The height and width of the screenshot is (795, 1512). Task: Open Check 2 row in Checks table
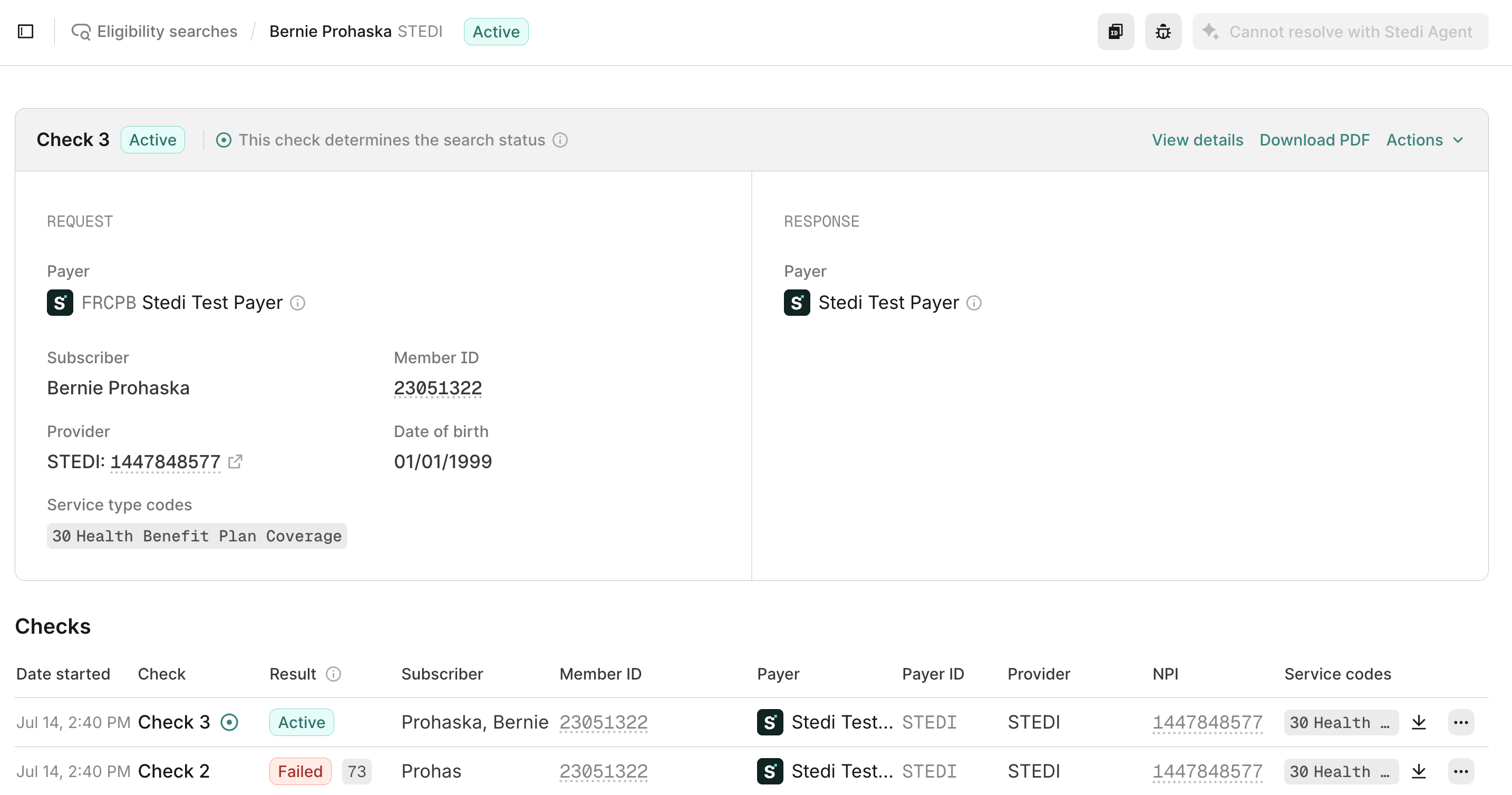751,770
